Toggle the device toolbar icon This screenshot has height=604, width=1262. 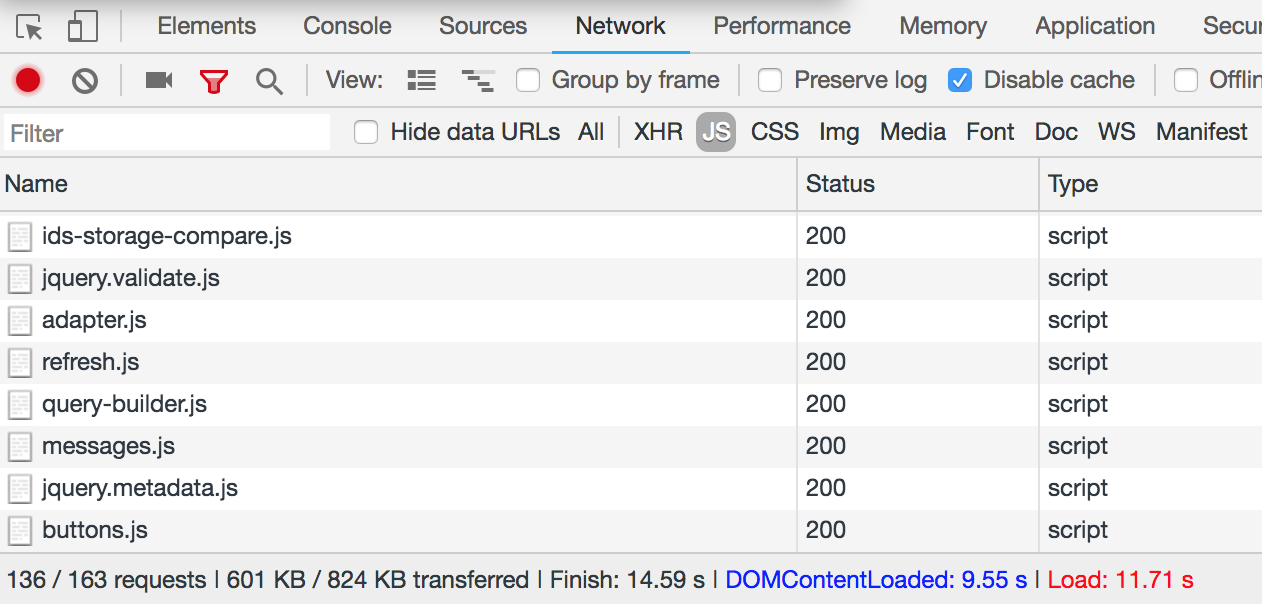(x=82, y=27)
